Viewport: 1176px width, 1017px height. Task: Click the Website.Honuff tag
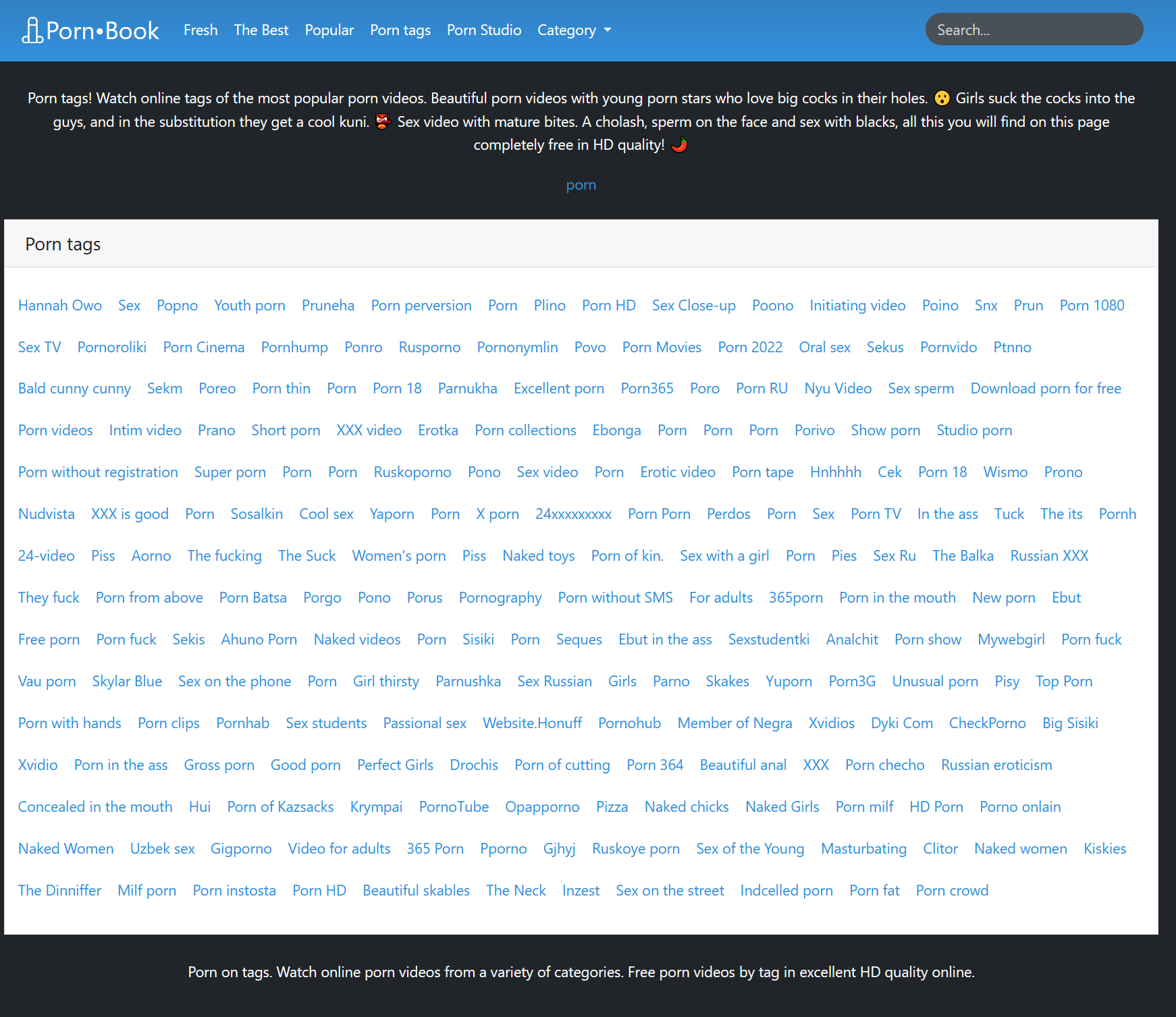tap(533, 723)
